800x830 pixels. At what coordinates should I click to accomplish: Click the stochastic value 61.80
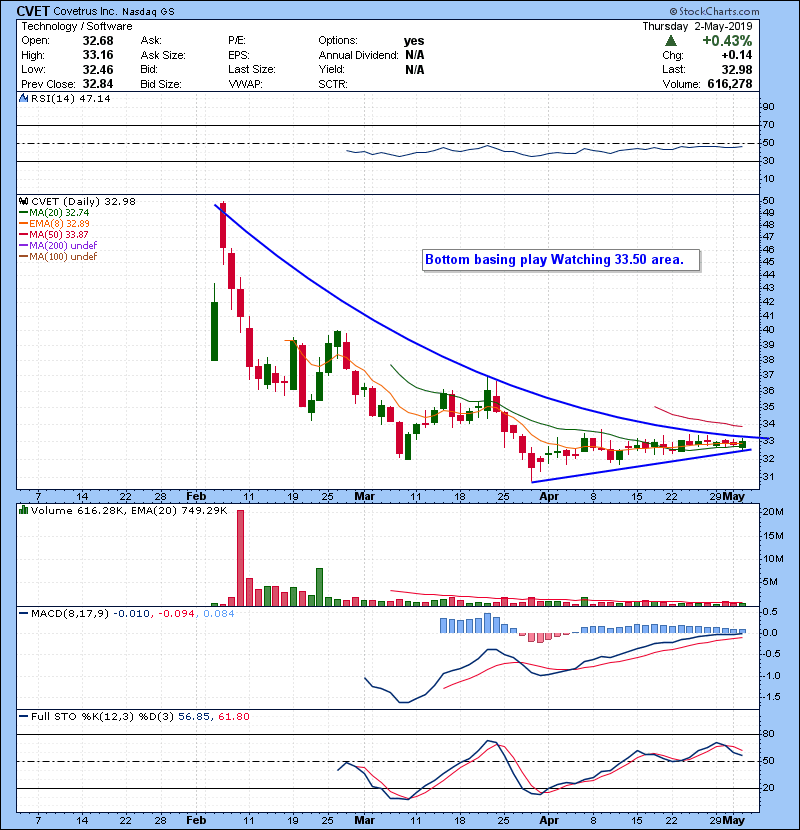[x=233, y=717]
